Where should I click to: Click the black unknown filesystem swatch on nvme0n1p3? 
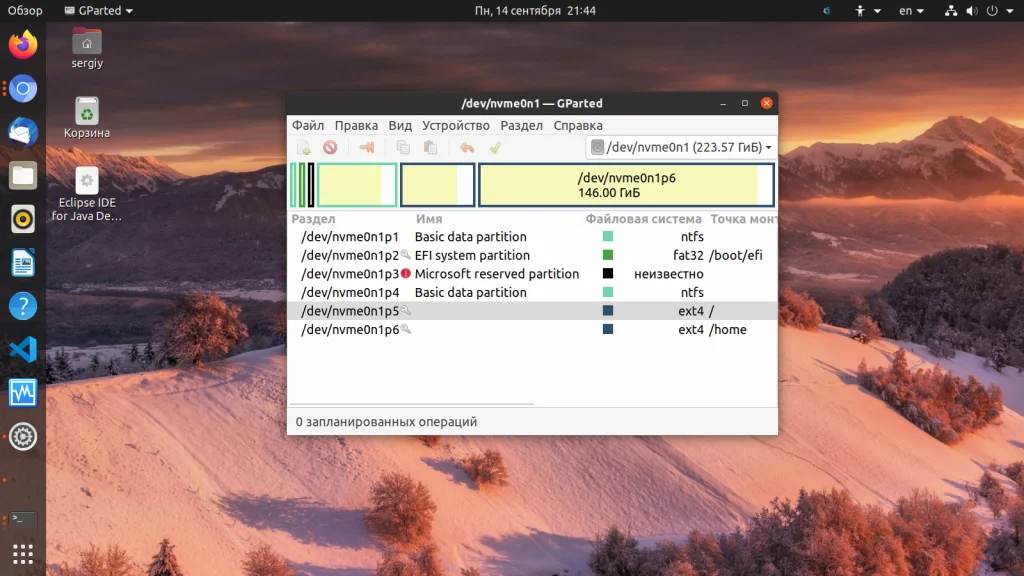pyautogui.click(x=608, y=274)
